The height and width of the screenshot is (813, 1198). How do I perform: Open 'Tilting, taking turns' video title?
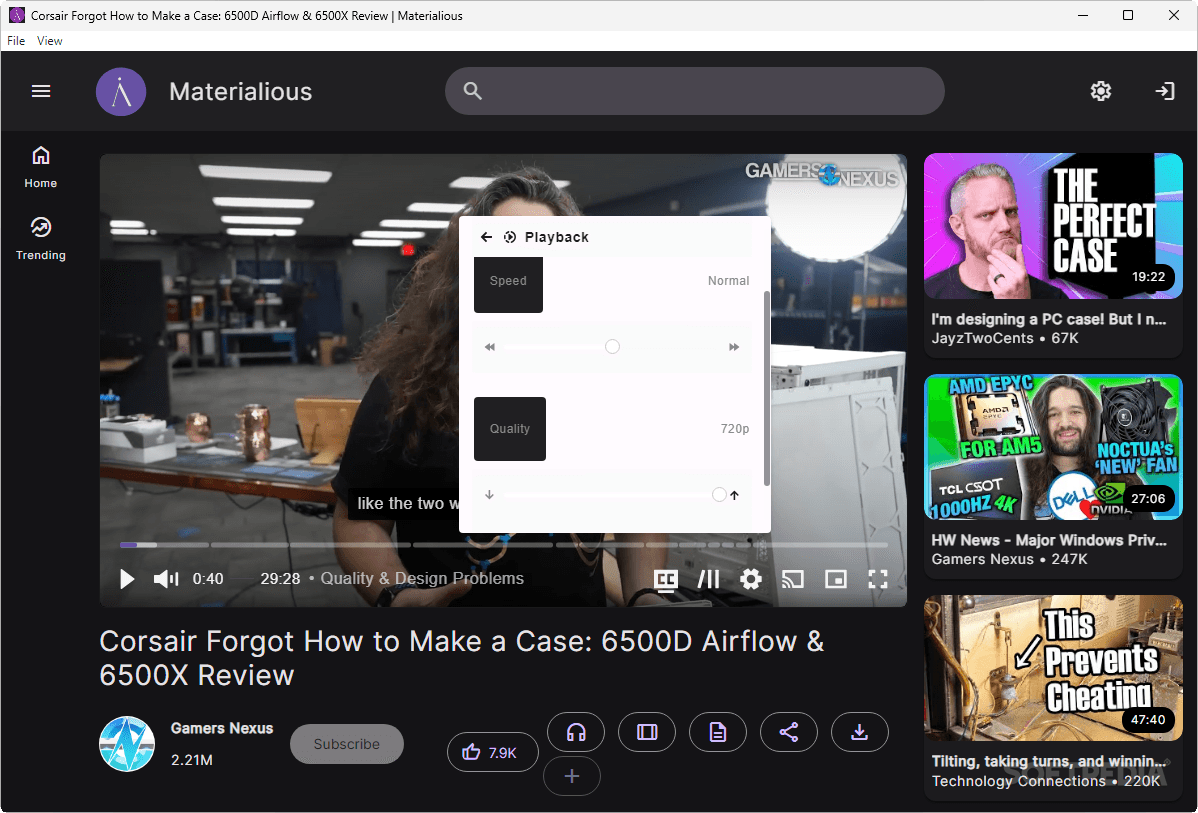click(x=1049, y=761)
